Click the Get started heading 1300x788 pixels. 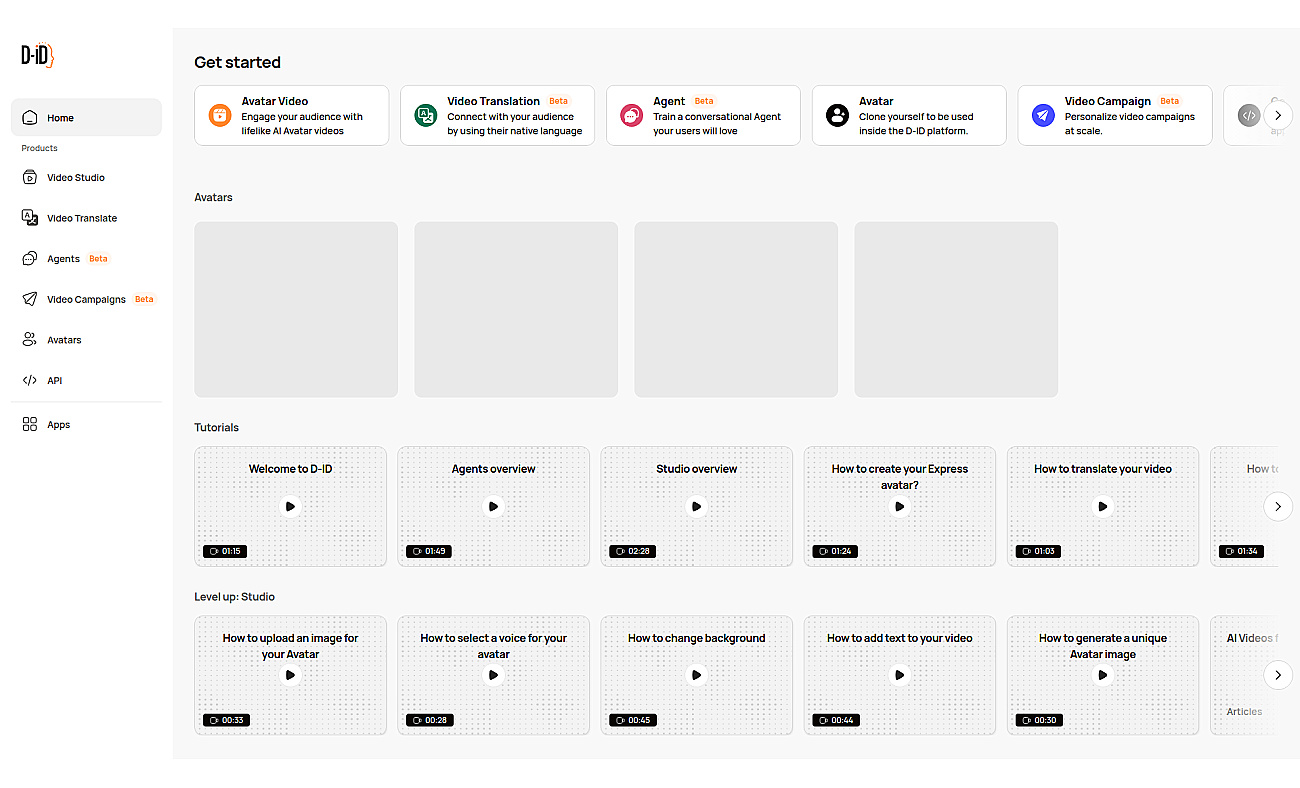[x=237, y=62]
